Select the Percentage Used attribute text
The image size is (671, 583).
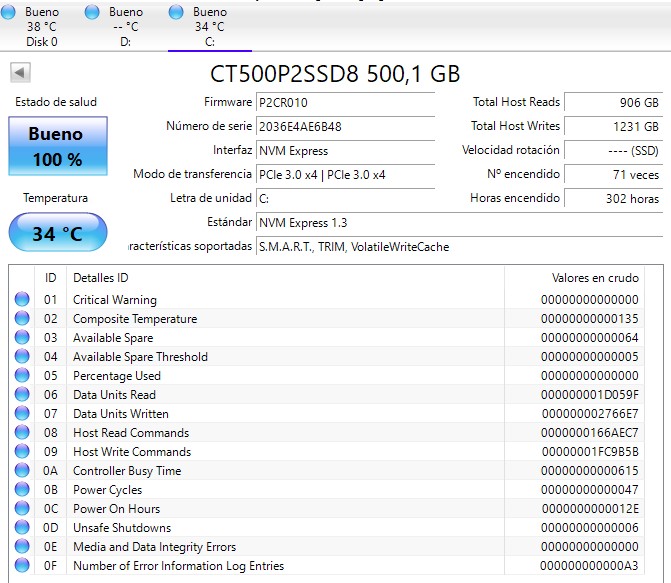pos(117,376)
